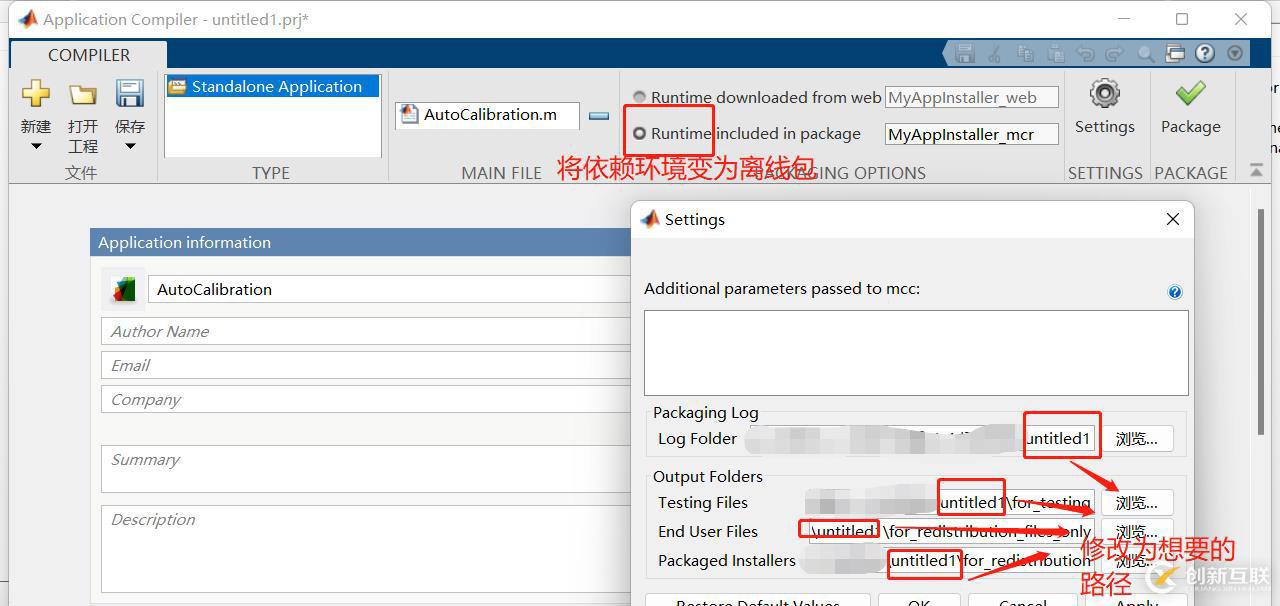Switch to the COMPILER tab

point(88,55)
